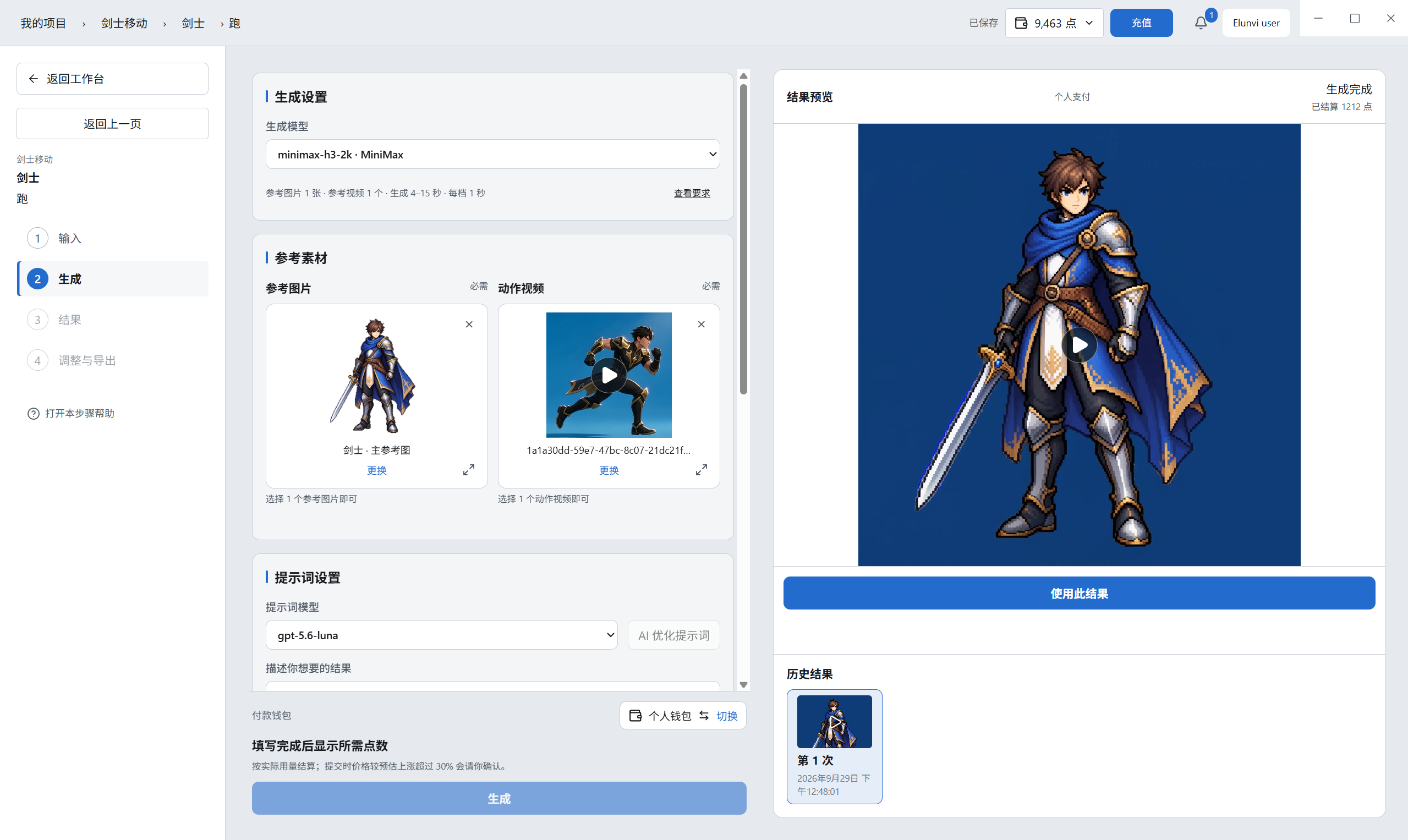Screen dimensions: 1408x840
Task: Click the 个人钱包 wallet icon
Action: coord(635,716)
